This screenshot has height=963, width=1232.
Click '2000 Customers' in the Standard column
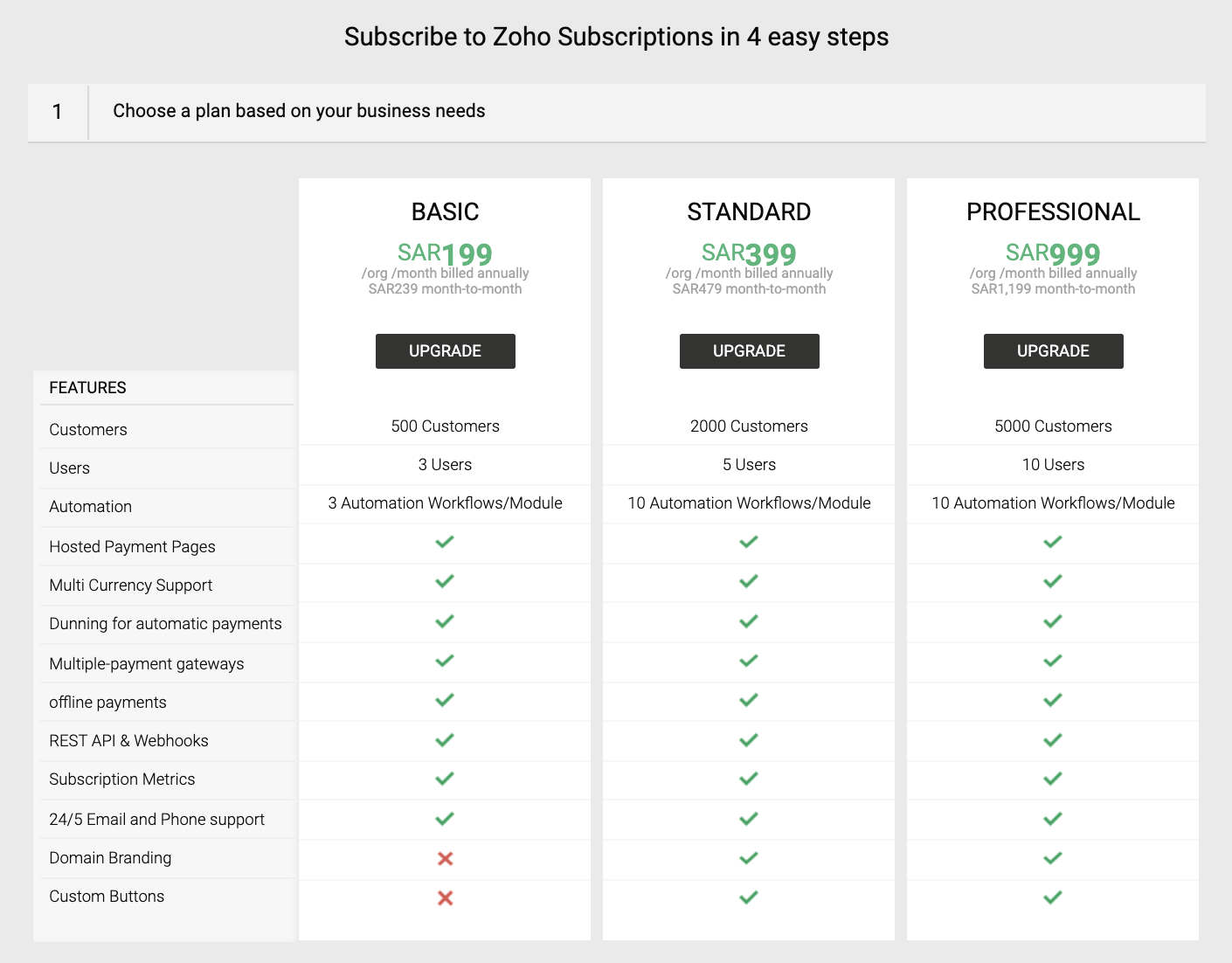749,426
